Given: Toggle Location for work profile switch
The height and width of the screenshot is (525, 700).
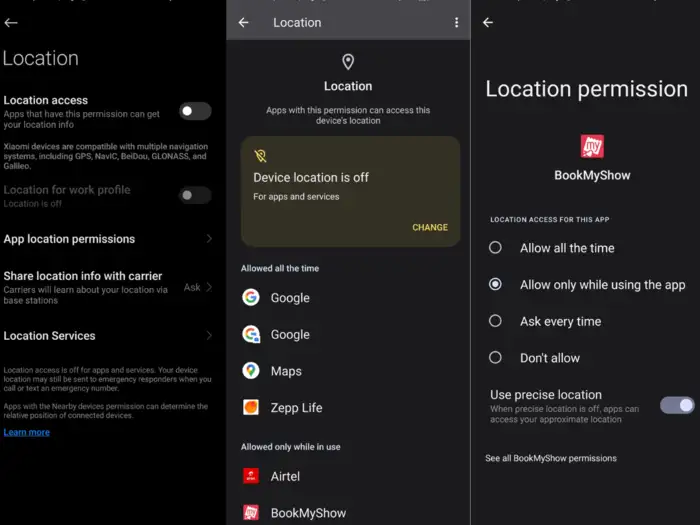Looking at the screenshot, I should (195, 195).
